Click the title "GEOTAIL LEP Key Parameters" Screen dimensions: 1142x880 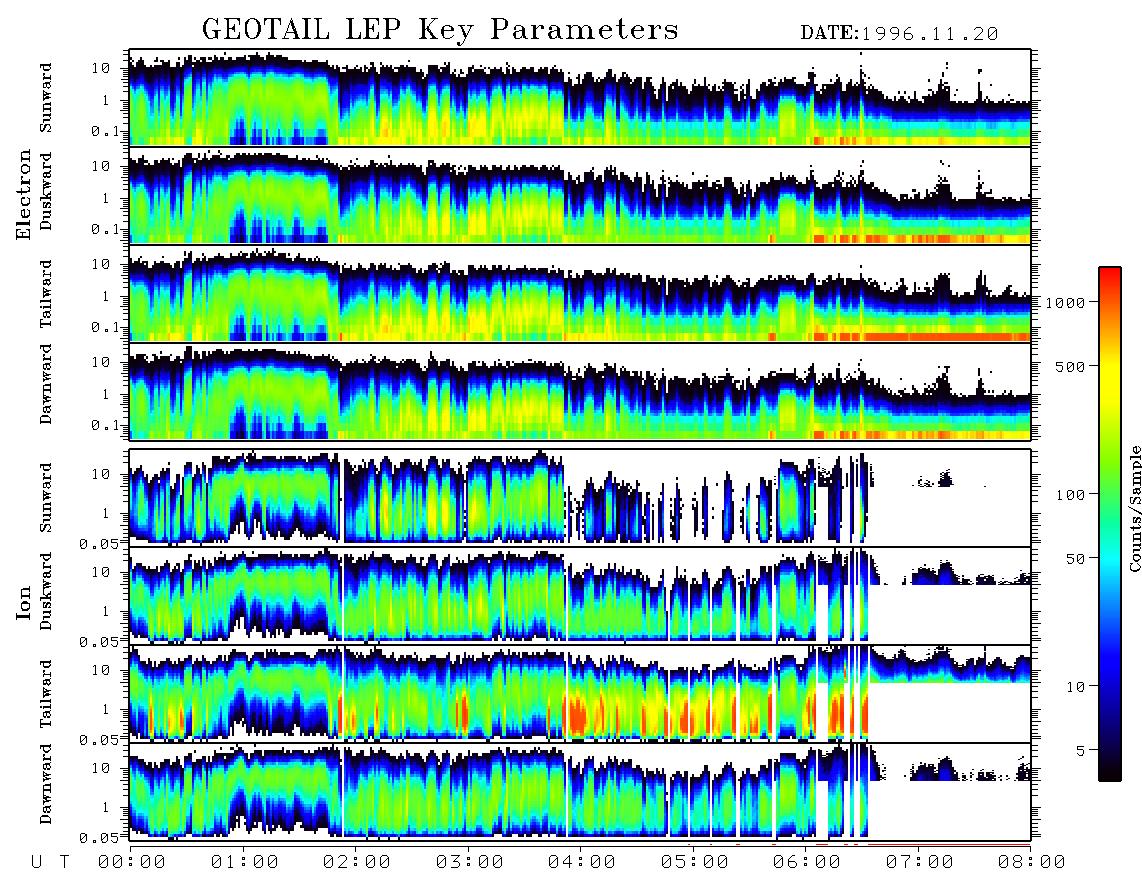pyautogui.click(x=440, y=30)
